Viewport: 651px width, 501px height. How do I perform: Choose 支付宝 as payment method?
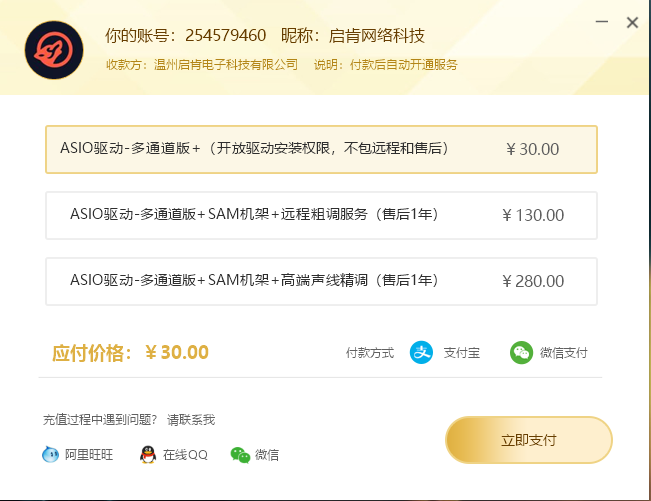tap(462, 353)
